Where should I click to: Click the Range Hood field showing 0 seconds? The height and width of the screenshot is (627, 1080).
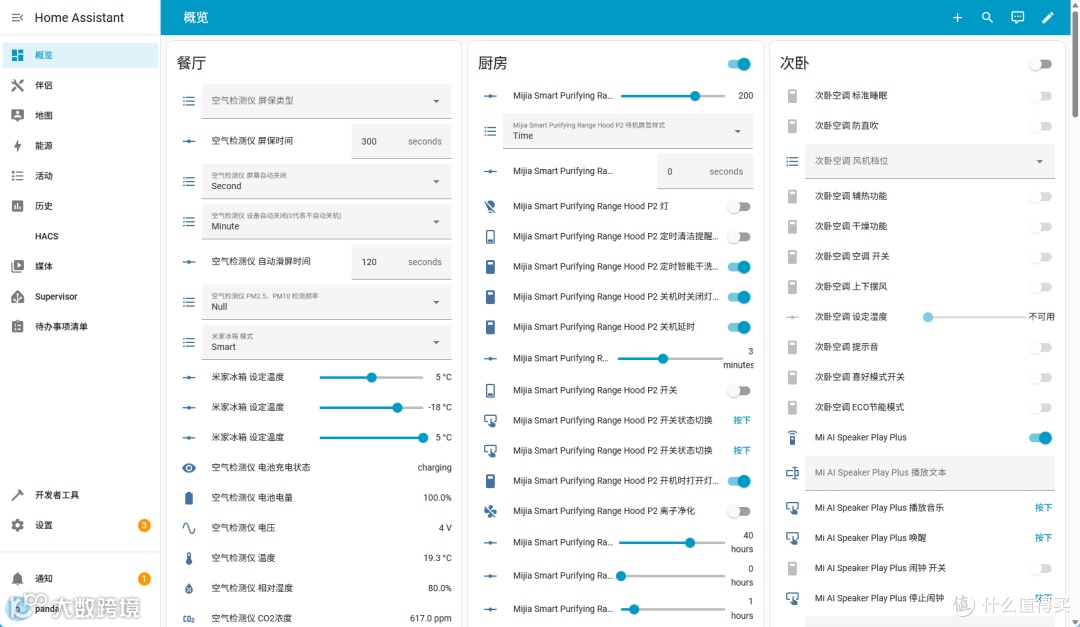[x=705, y=172]
